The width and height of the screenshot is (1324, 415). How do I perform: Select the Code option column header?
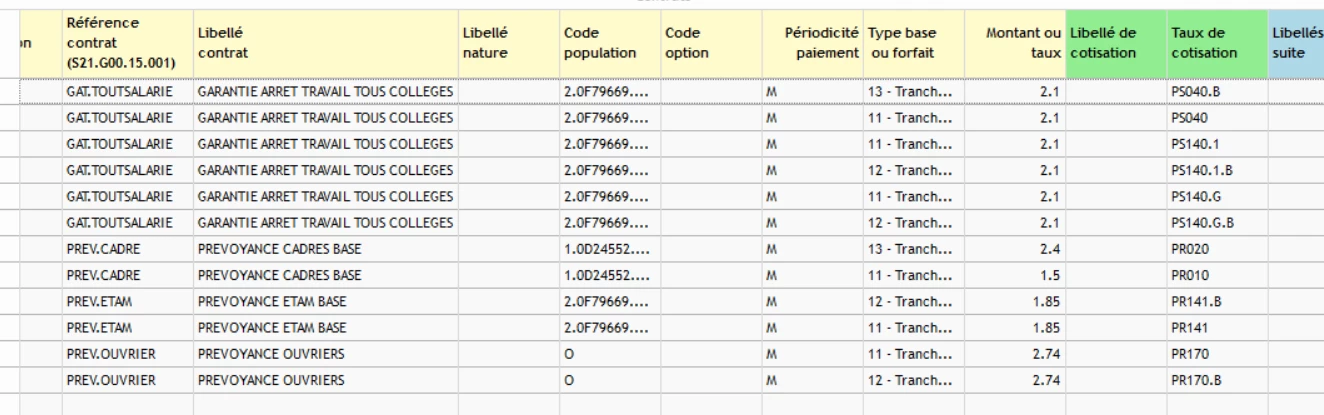coord(710,43)
